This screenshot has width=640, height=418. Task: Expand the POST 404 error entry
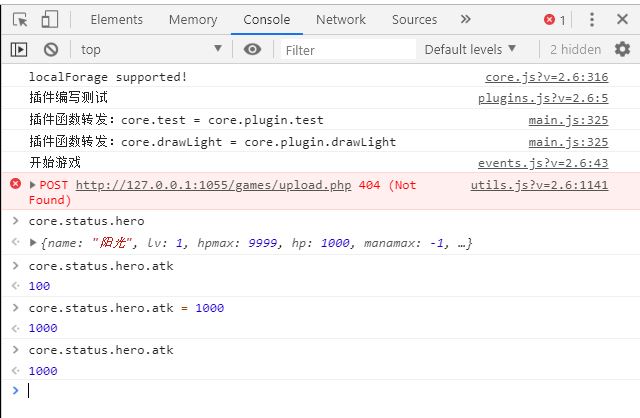33,185
